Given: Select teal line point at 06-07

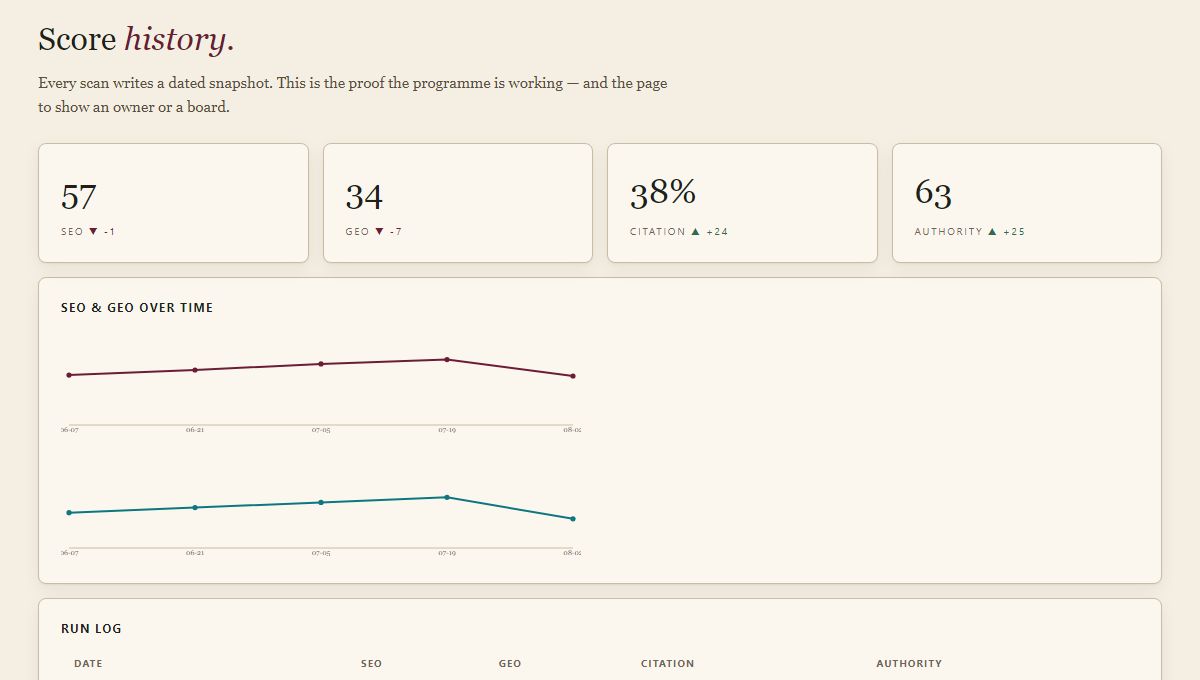Looking at the screenshot, I should (69, 513).
